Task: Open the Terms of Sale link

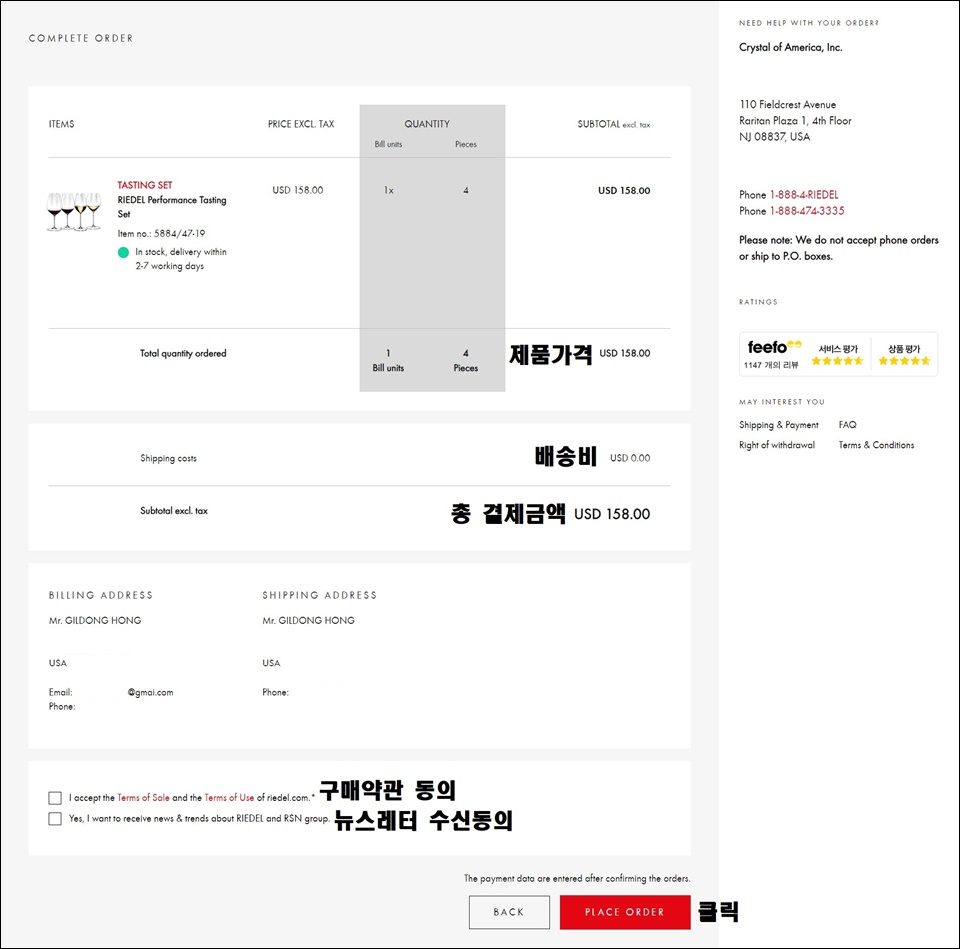Action: (143, 798)
